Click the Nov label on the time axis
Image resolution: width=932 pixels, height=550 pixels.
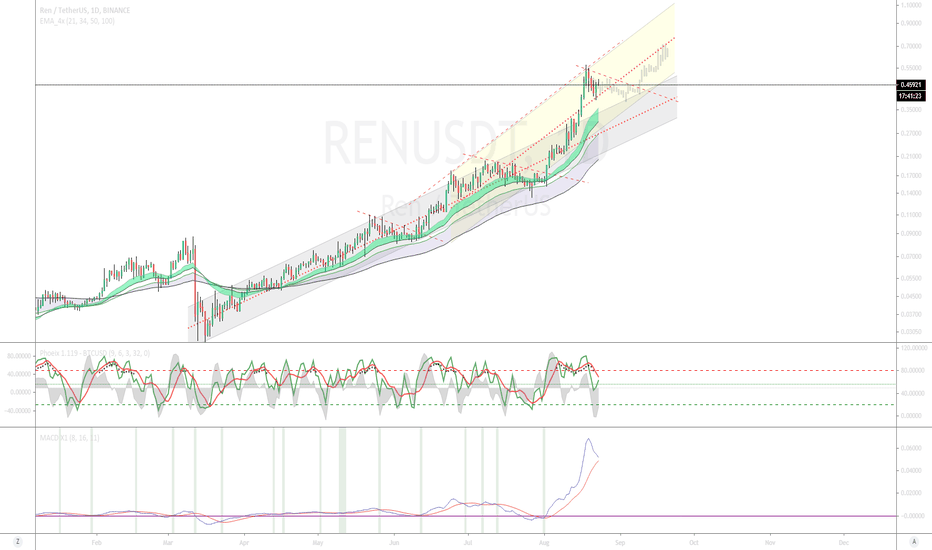pos(770,542)
